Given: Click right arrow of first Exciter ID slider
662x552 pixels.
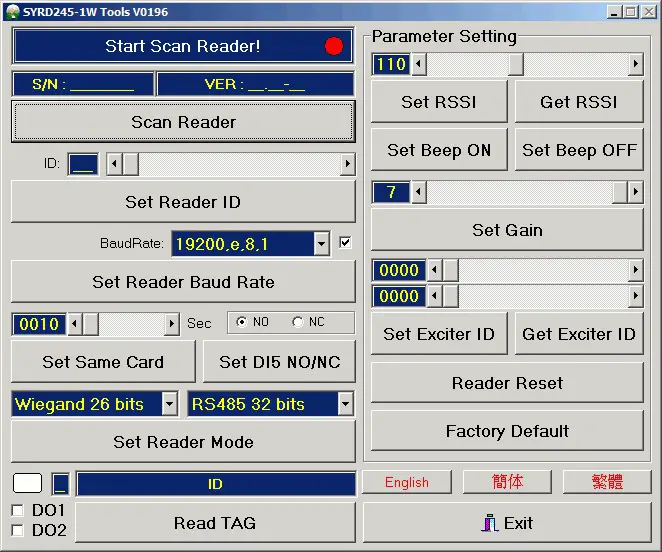Looking at the screenshot, I should (635, 270).
